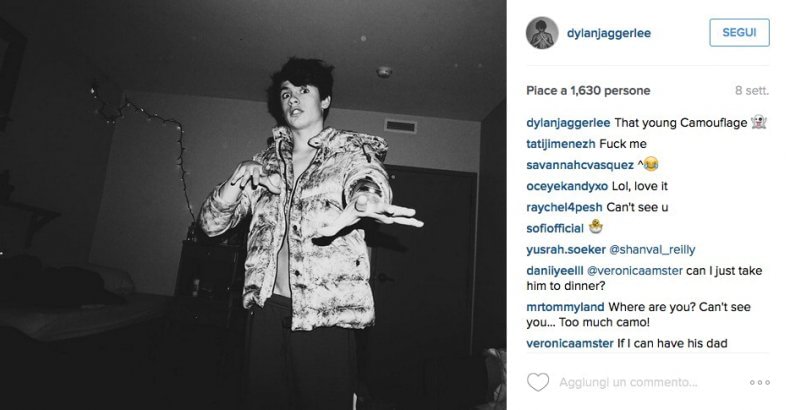This screenshot has width=790, height=410.
Task: Open dylanjaggerlee profile avatar picture
Action: click(542, 33)
